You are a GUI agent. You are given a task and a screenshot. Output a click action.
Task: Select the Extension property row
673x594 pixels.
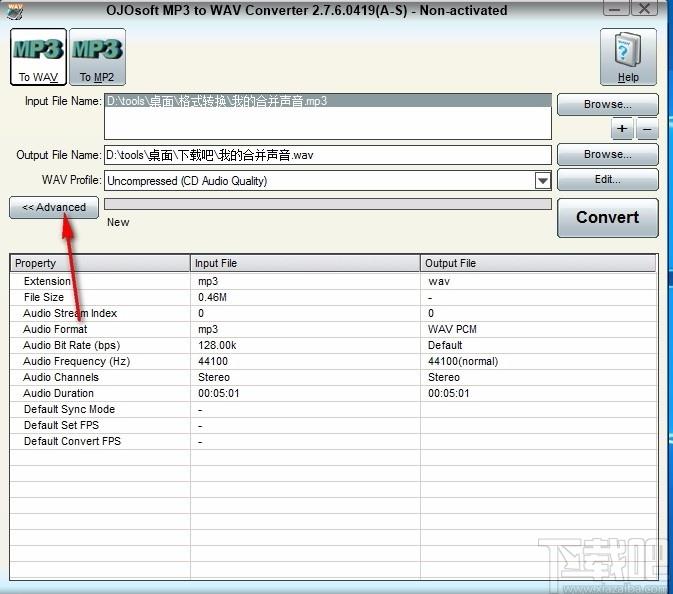coord(333,281)
